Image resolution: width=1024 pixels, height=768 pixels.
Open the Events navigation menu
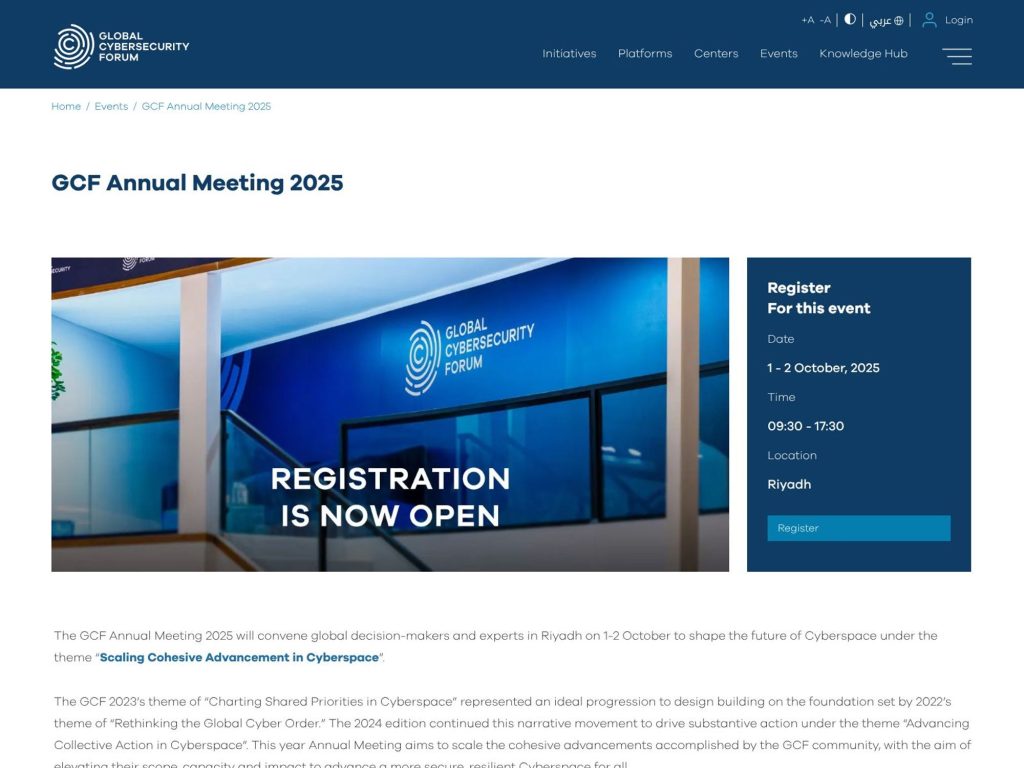click(x=778, y=54)
